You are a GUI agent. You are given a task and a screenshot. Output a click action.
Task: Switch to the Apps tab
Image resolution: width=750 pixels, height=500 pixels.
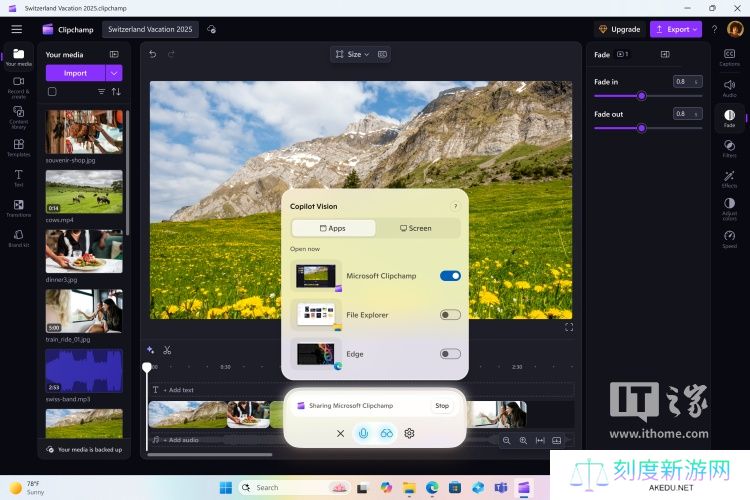click(333, 228)
